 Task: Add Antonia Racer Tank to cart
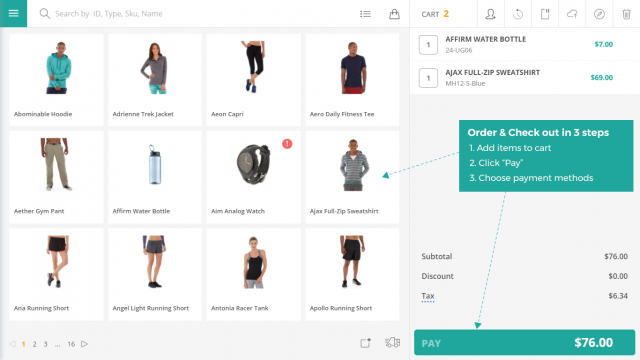click(253, 274)
